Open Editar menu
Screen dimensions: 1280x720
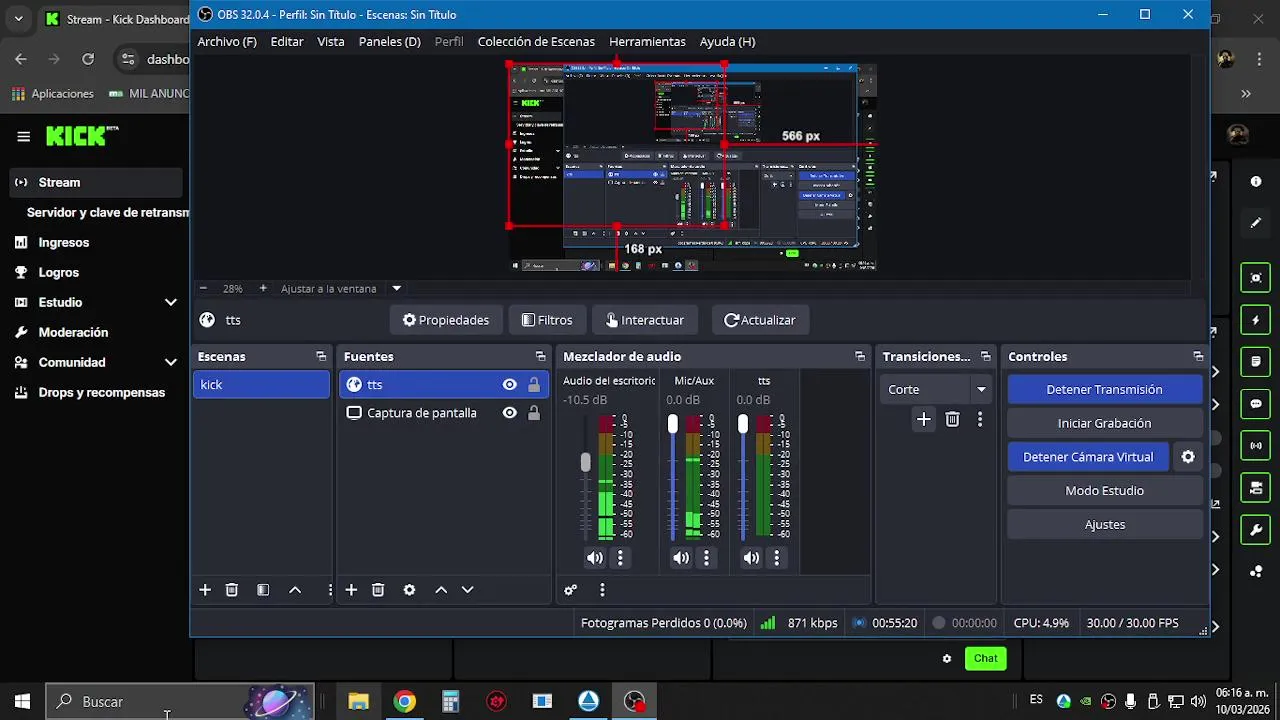pyautogui.click(x=287, y=42)
